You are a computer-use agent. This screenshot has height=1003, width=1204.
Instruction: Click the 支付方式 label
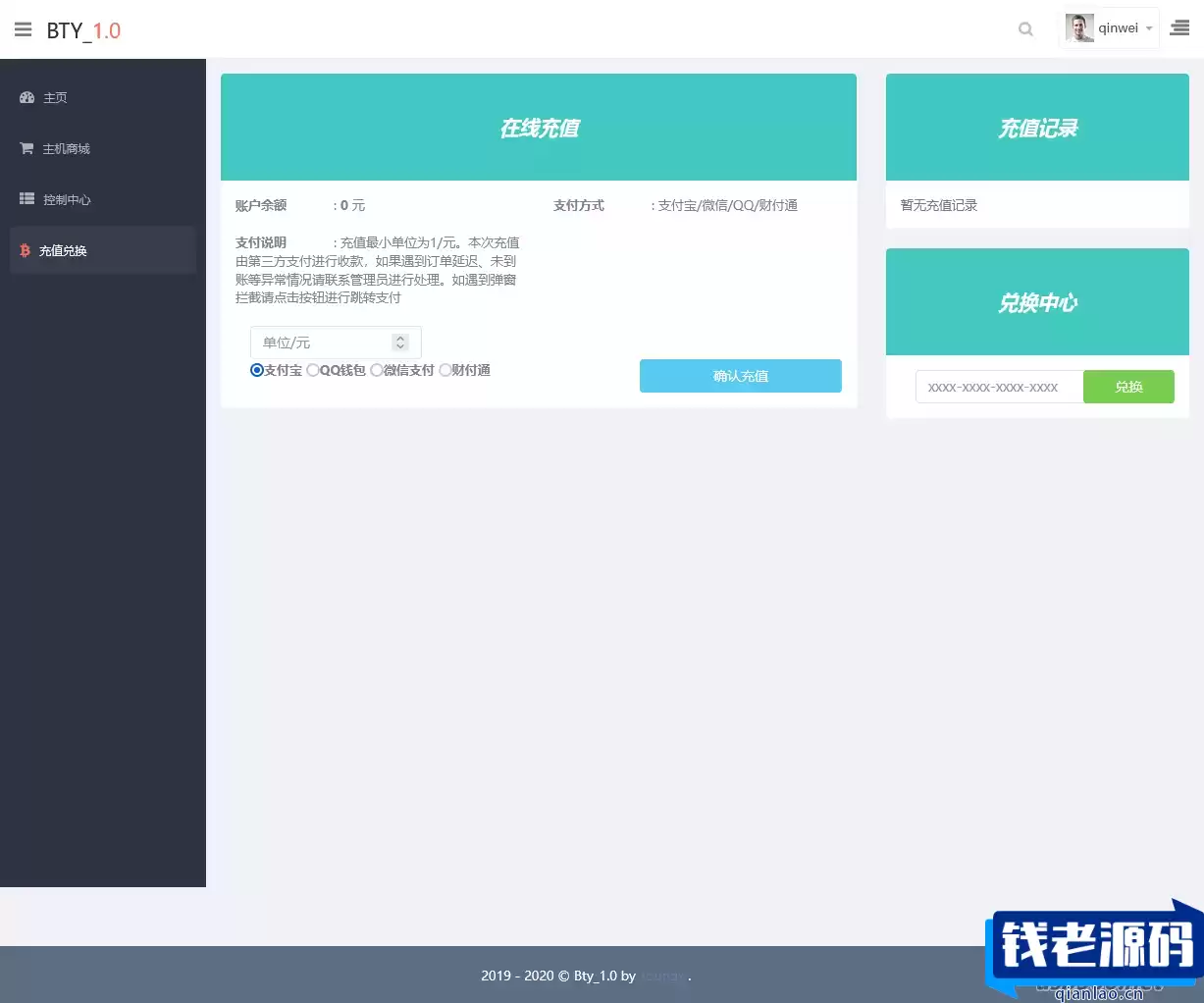(579, 205)
